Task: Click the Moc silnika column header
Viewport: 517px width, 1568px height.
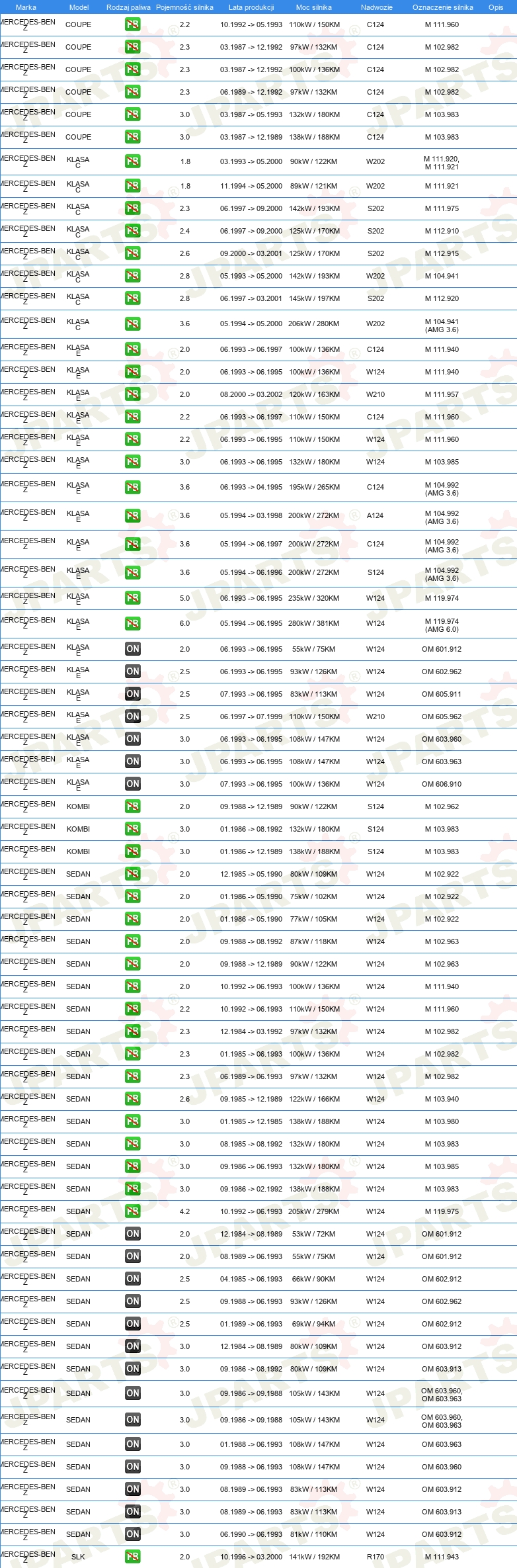Action: click(314, 7)
